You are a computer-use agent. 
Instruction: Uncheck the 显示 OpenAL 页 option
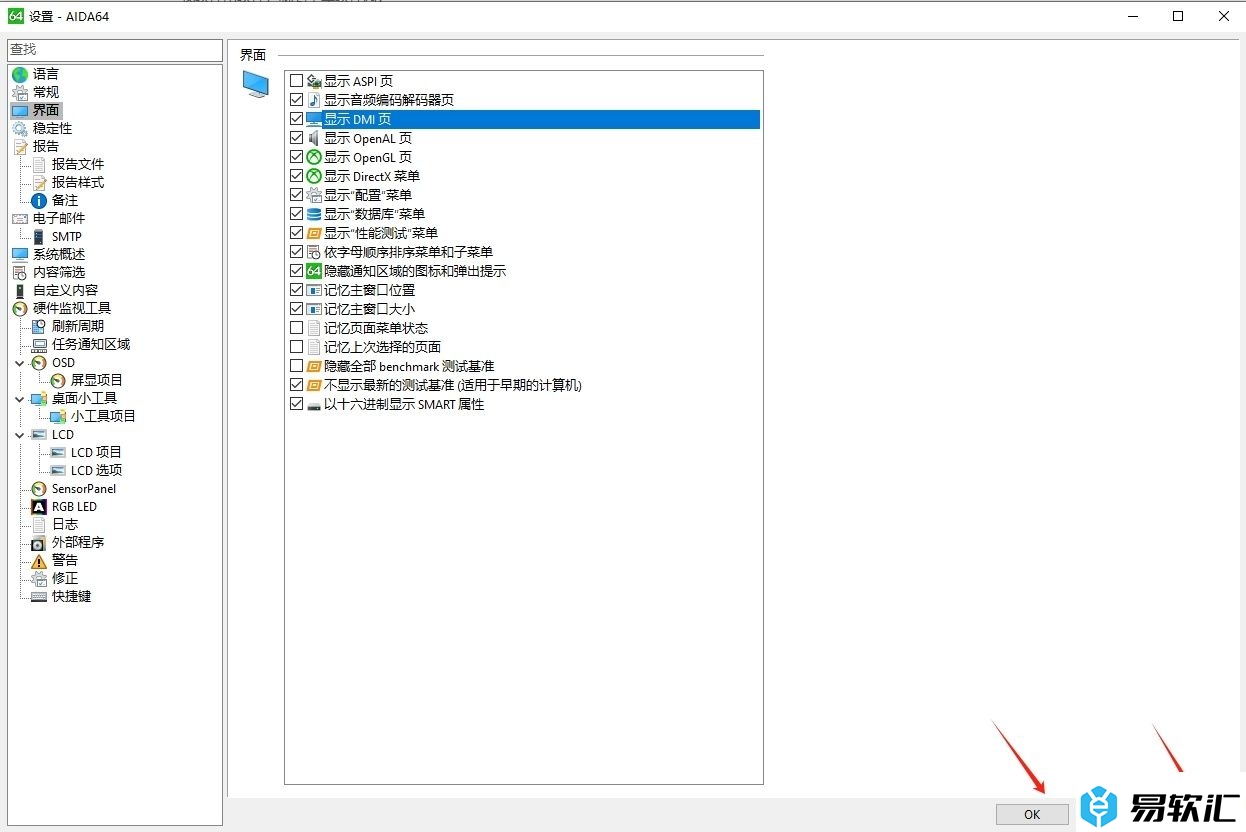click(296, 138)
